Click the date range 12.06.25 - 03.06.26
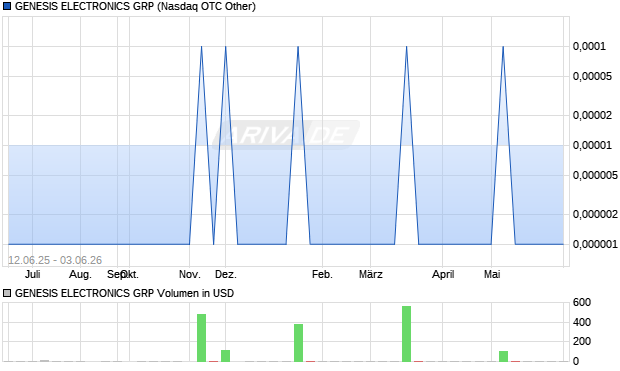This screenshot has height=371, width=620. click(x=55, y=260)
